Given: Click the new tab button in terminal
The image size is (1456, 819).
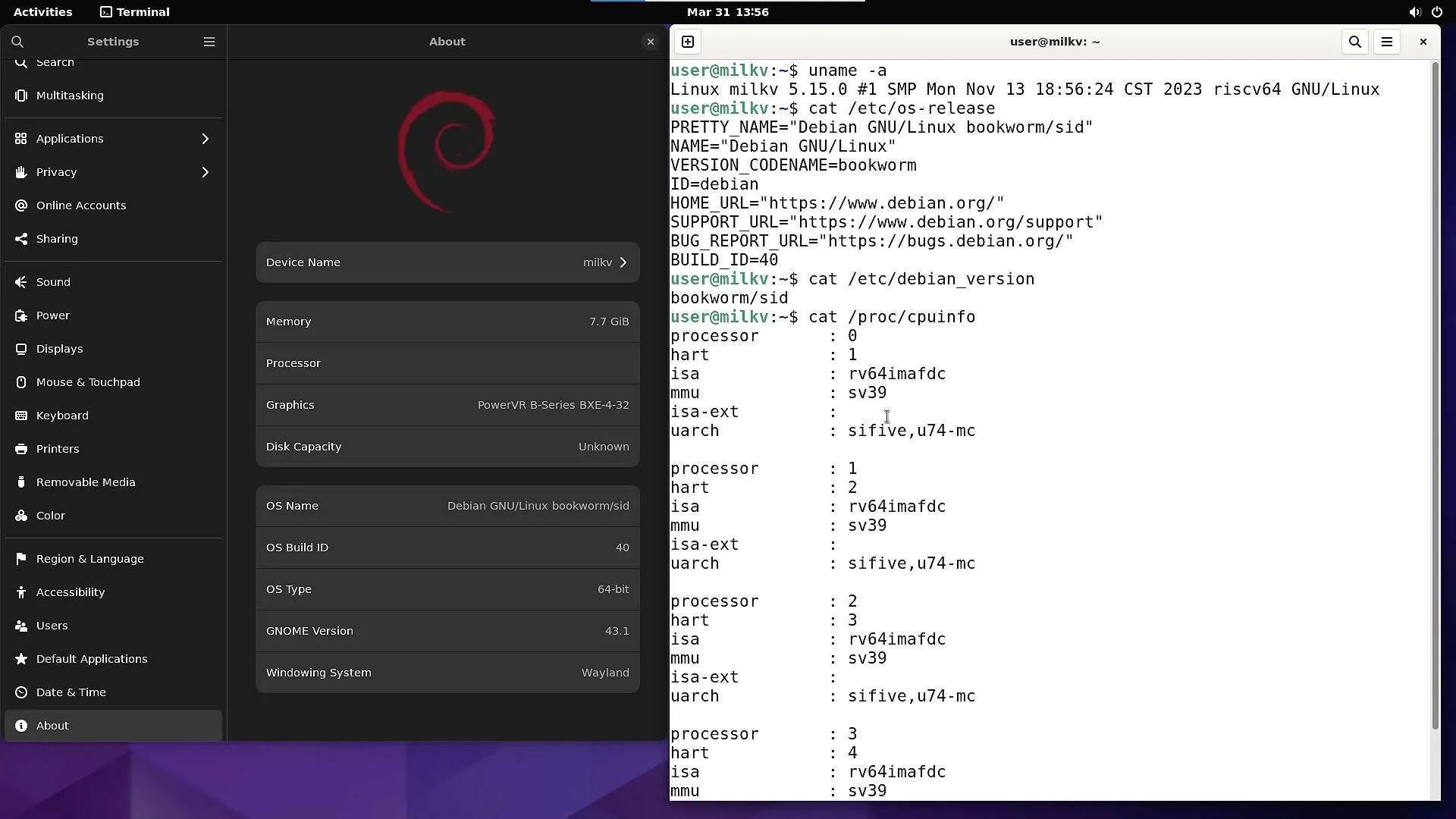Looking at the screenshot, I should 687,42.
